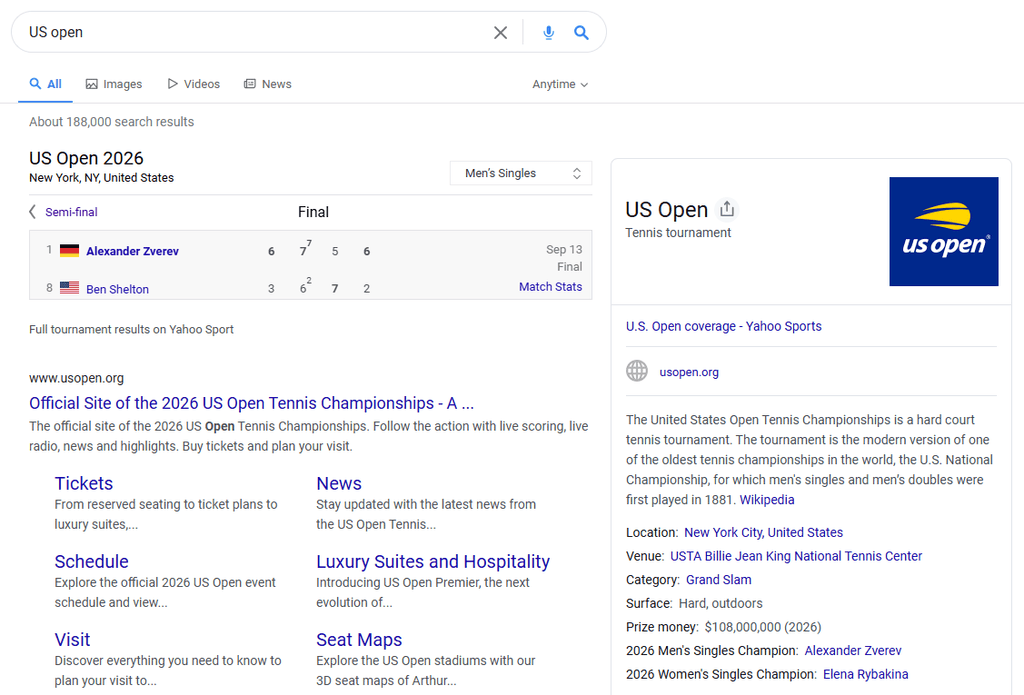
Task: Click the US Open logo image
Action: pyautogui.click(x=944, y=231)
